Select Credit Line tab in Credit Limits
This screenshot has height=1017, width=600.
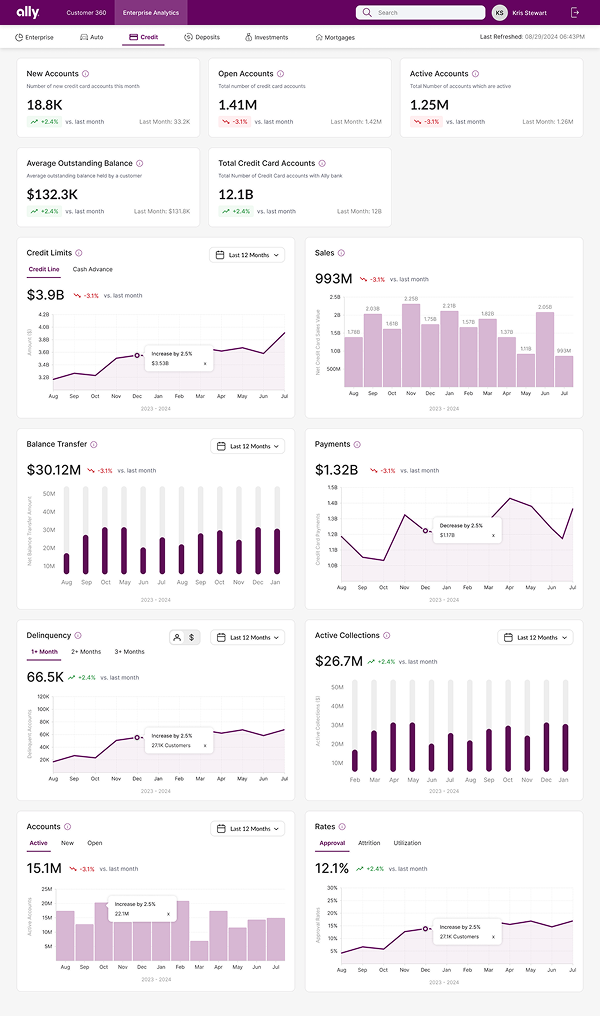[44, 269]
